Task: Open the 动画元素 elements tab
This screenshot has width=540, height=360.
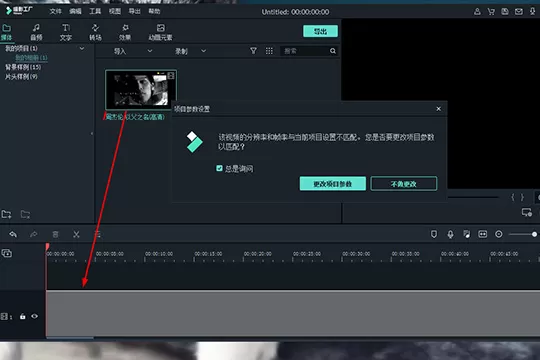Action: tap(160, 32)
